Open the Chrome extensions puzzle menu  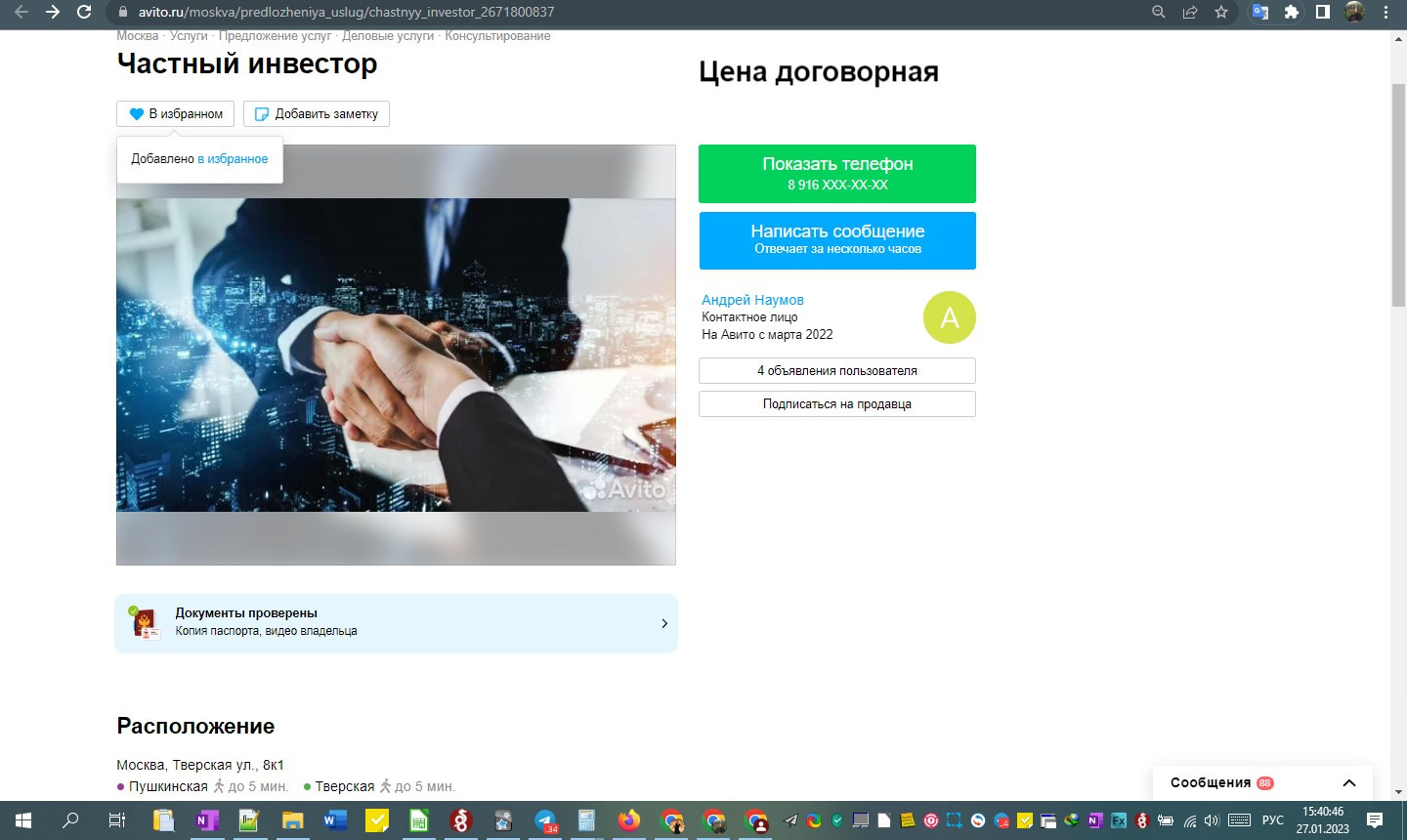(1292, 12)
